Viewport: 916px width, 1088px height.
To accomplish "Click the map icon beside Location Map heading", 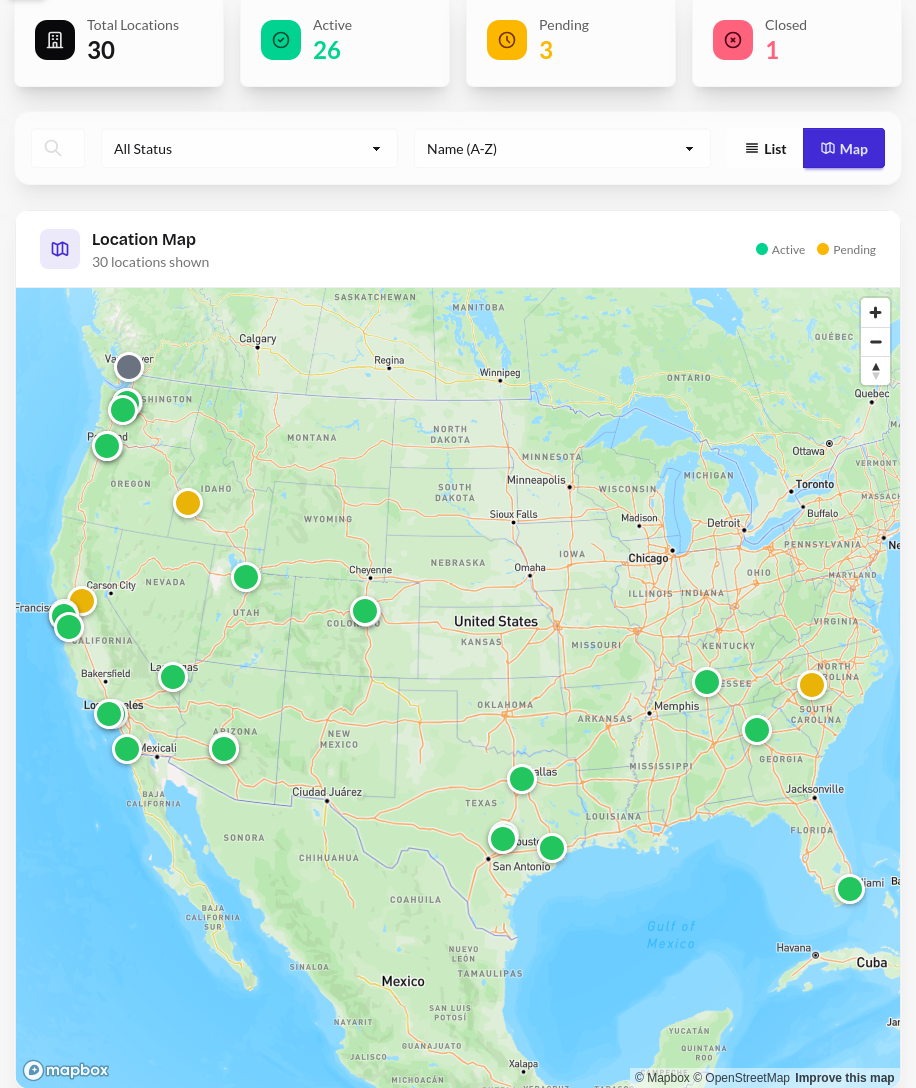I will [x=59, y=248].
